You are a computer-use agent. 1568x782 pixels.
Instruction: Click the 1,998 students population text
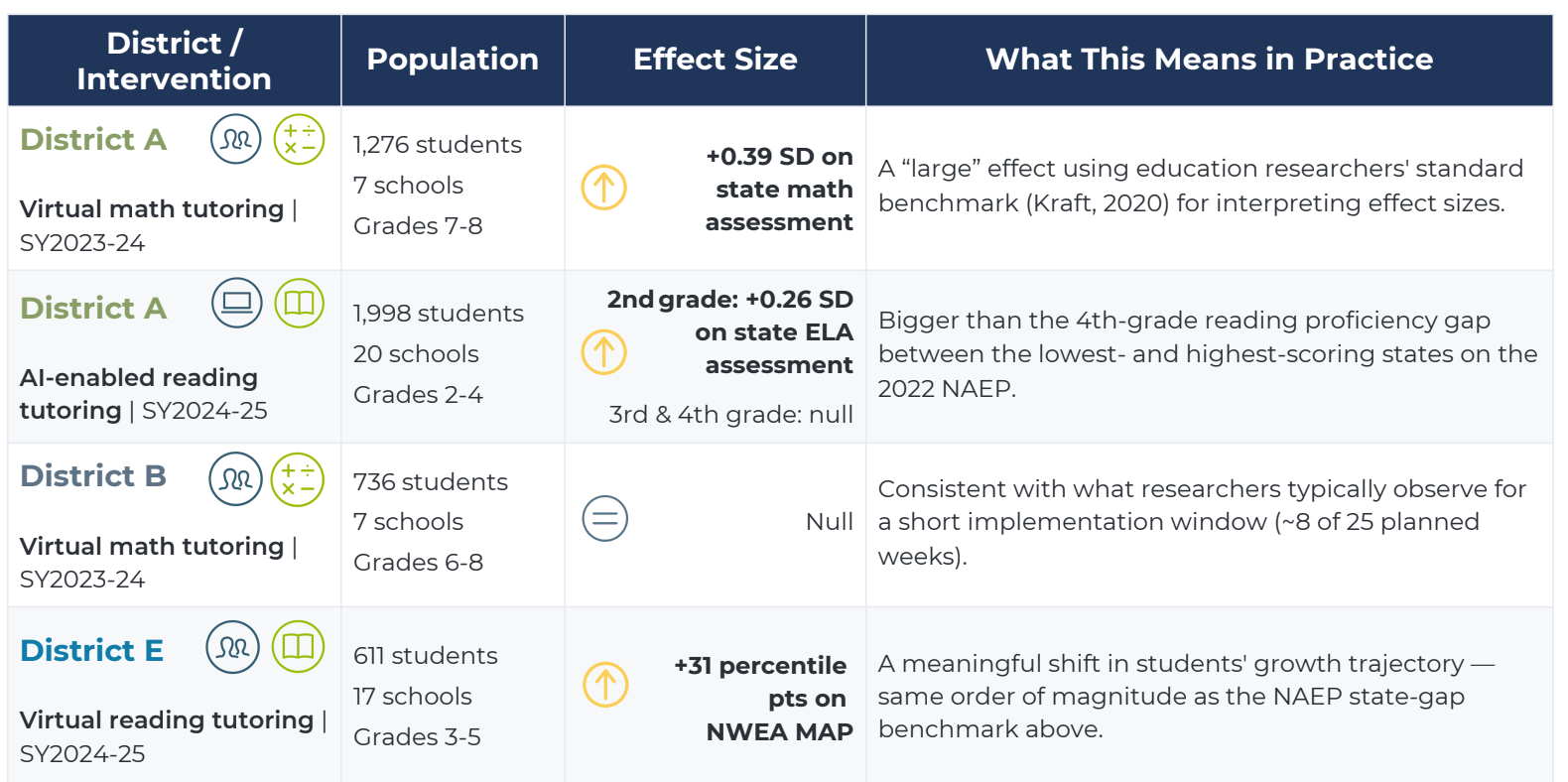click(x=439, y=314)
